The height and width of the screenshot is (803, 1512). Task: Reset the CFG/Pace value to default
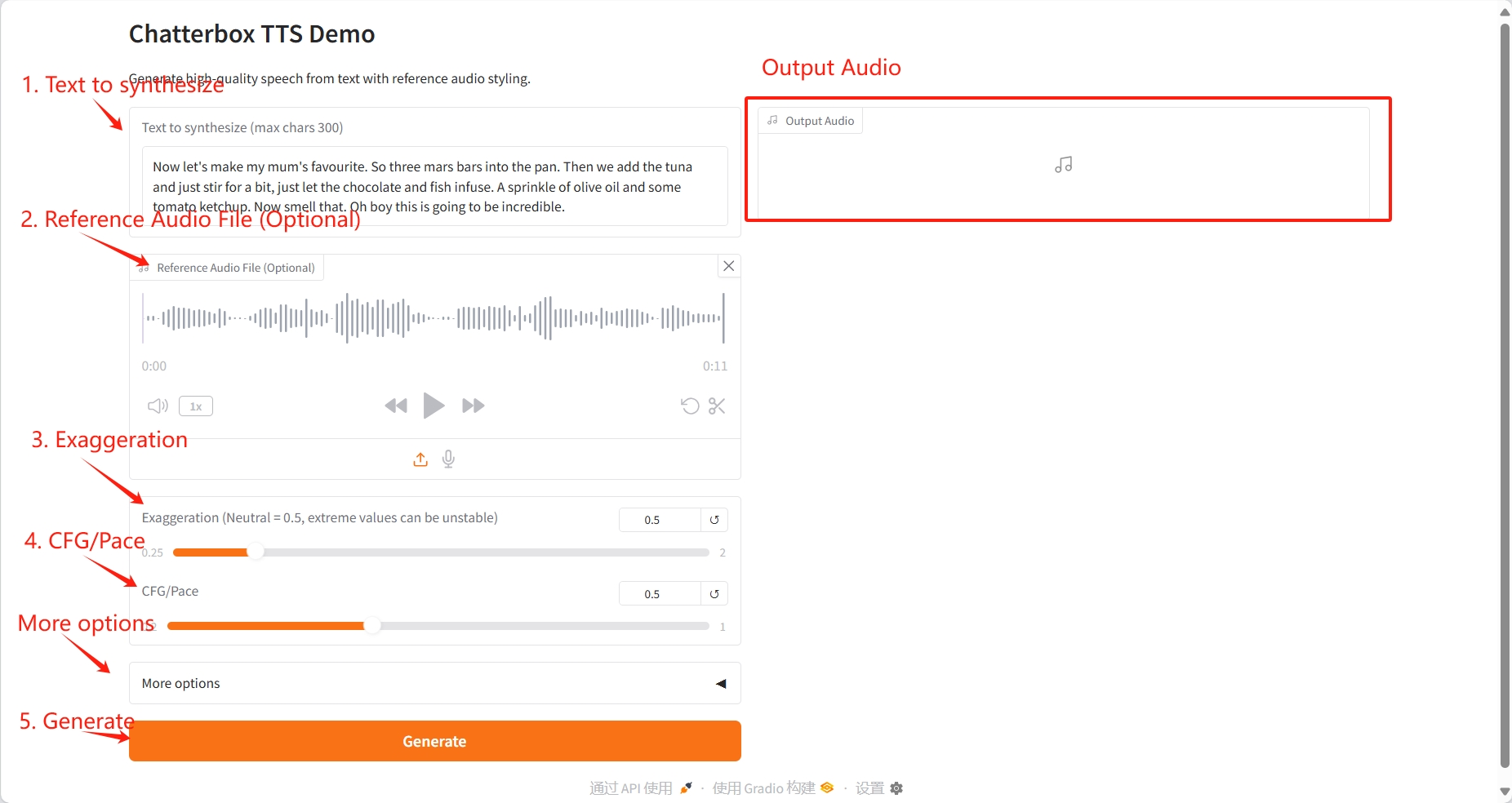(x=714, y=594)
